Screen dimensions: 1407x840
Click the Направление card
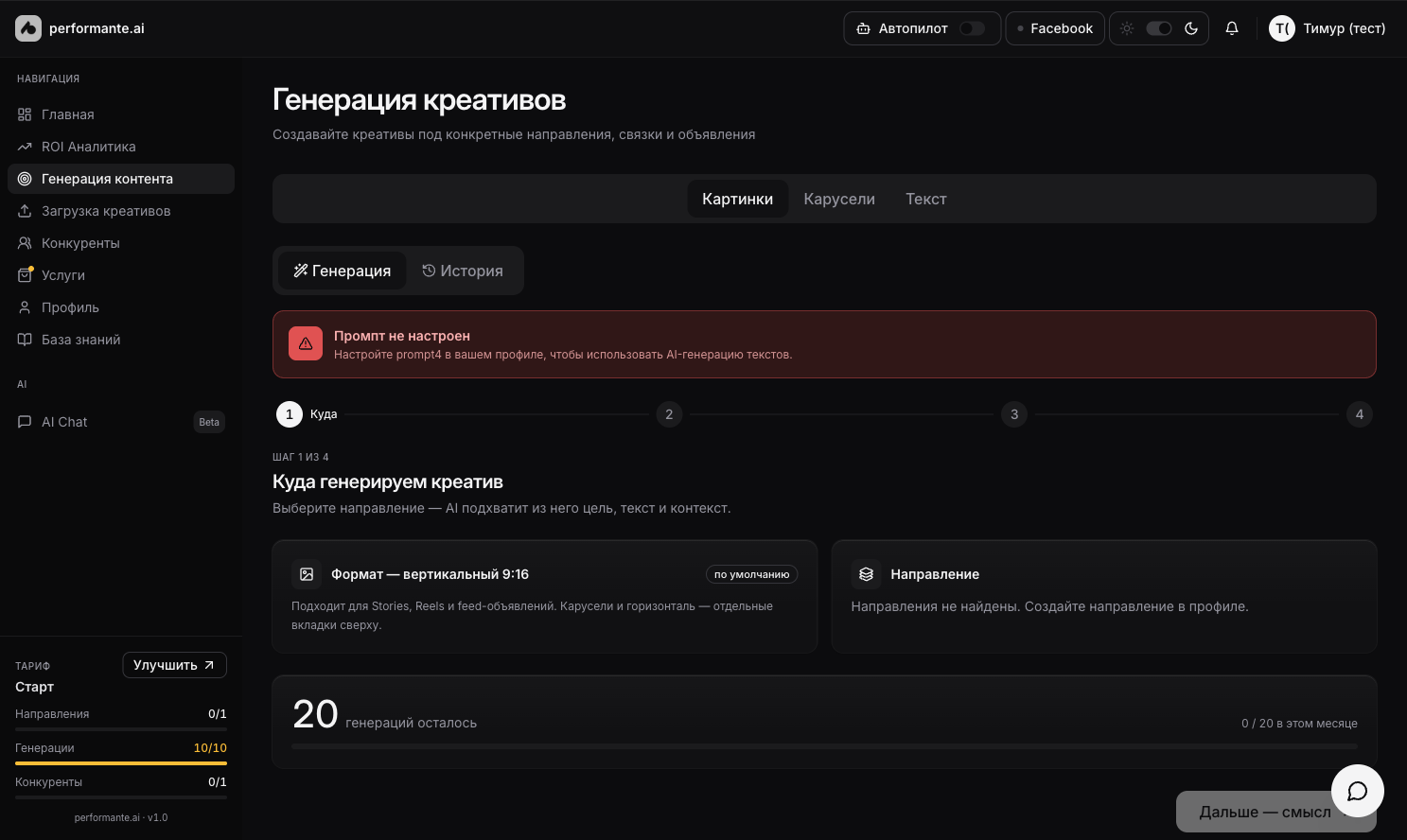(x=1104, y=597)
